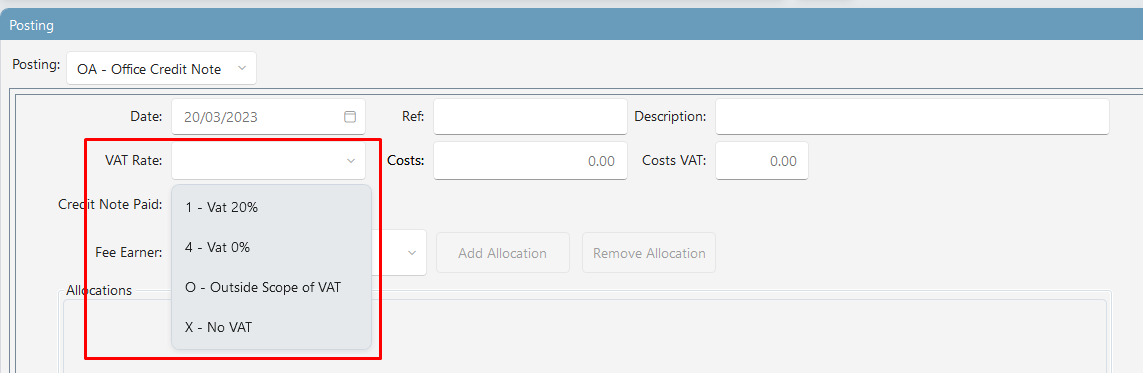Click the Fee Earner dropdown chevron
This screenshot has width=1143, height=373.
(412, 253)
